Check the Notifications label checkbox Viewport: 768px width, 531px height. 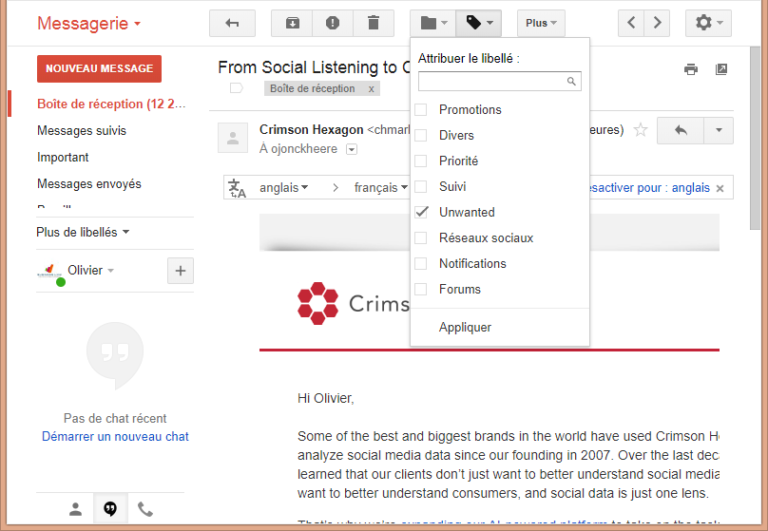[421, 264]
